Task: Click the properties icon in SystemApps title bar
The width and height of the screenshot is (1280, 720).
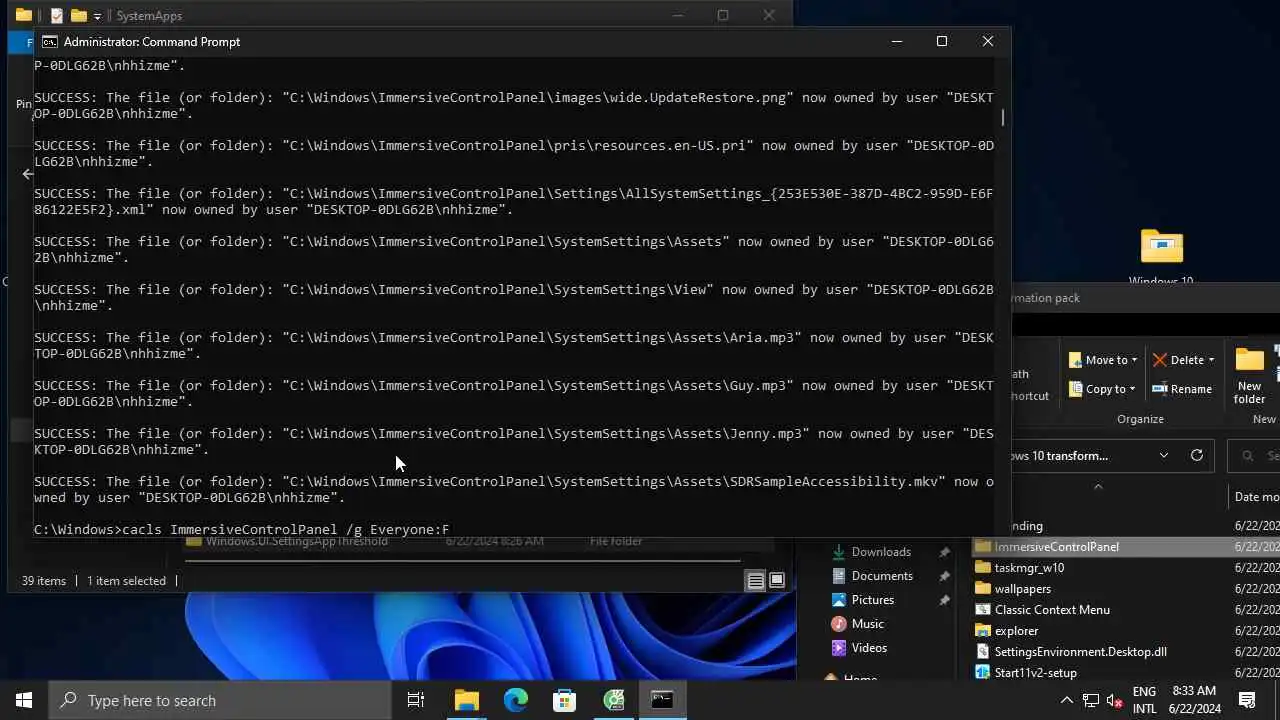Action: pos(57,15)
